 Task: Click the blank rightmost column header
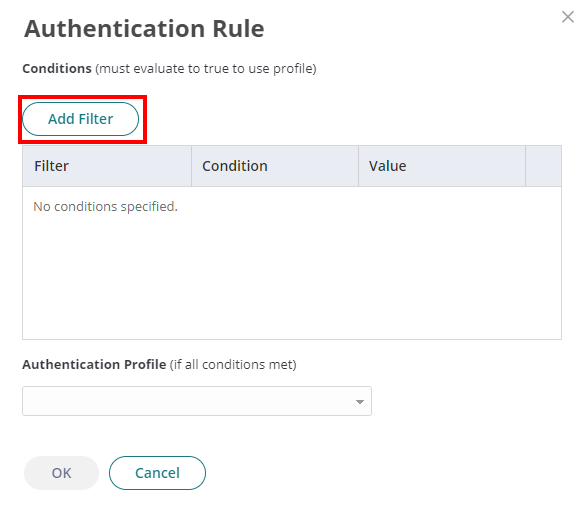[543, 166]
